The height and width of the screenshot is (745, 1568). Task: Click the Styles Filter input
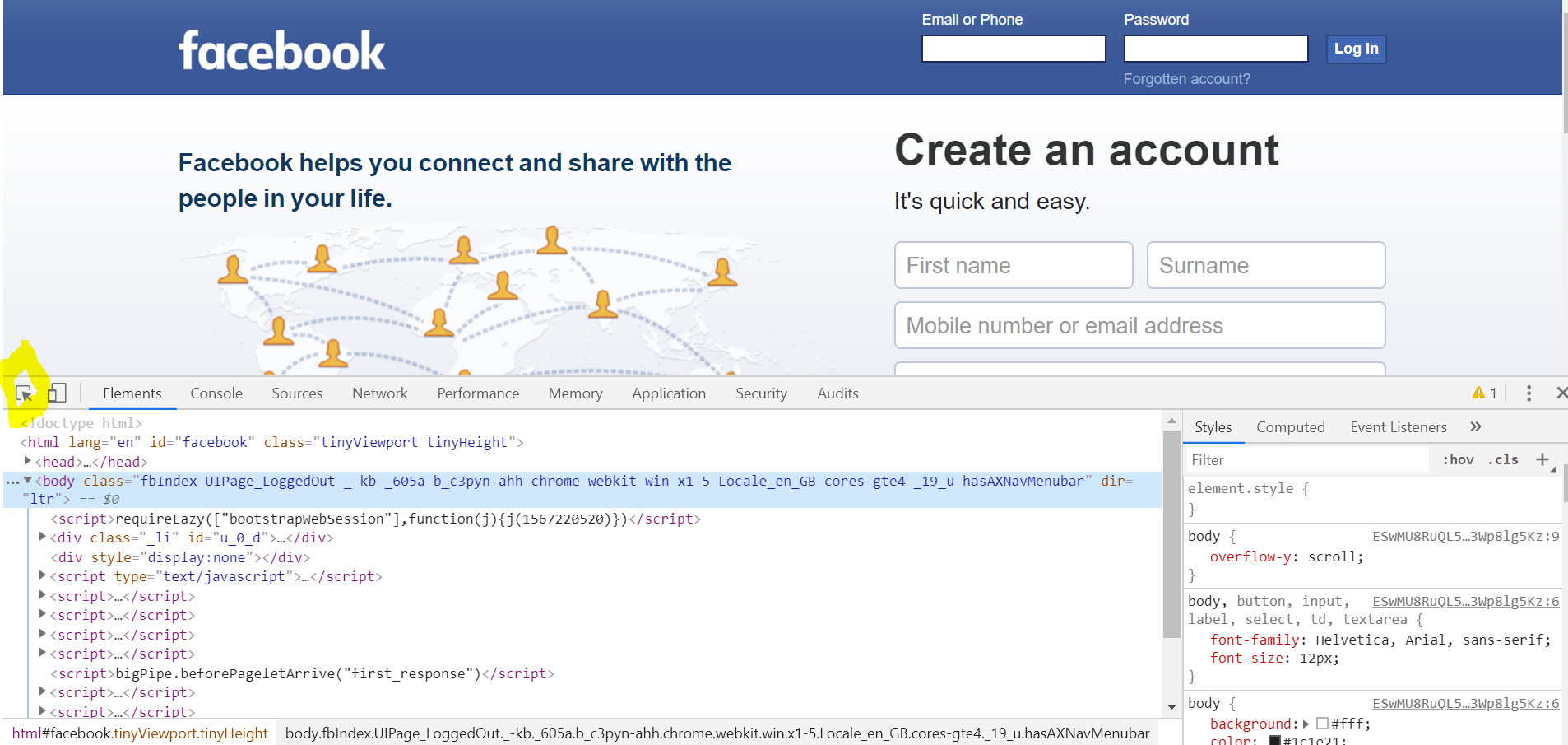1307,459
